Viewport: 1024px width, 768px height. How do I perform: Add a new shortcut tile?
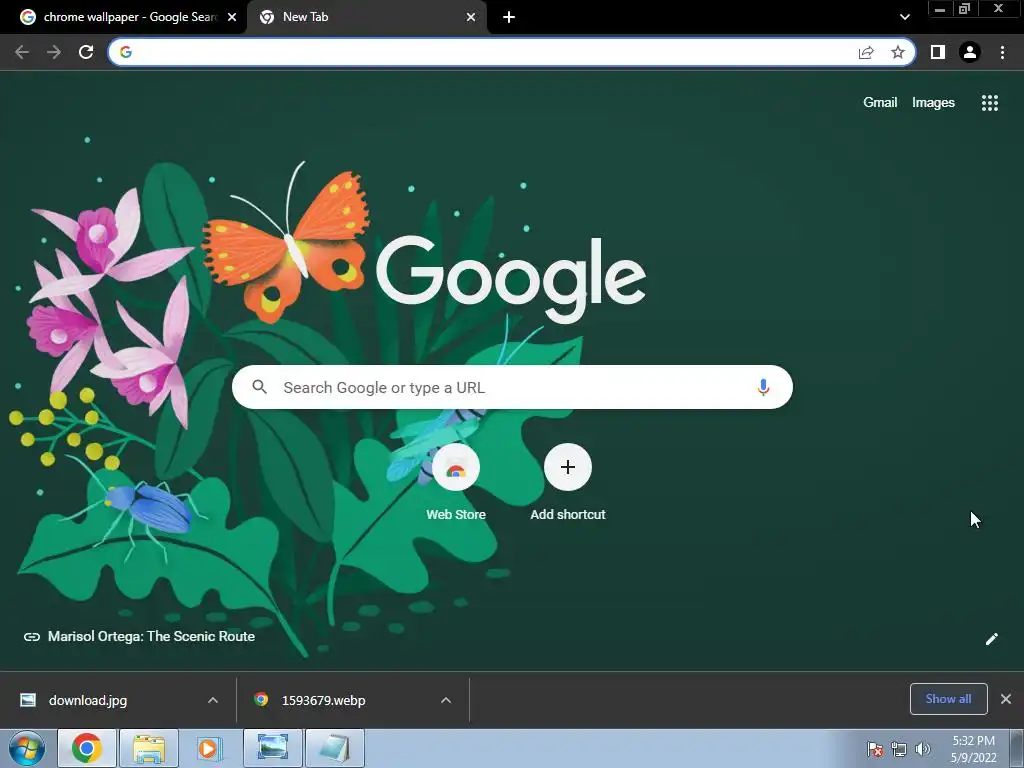coord(568,482)
